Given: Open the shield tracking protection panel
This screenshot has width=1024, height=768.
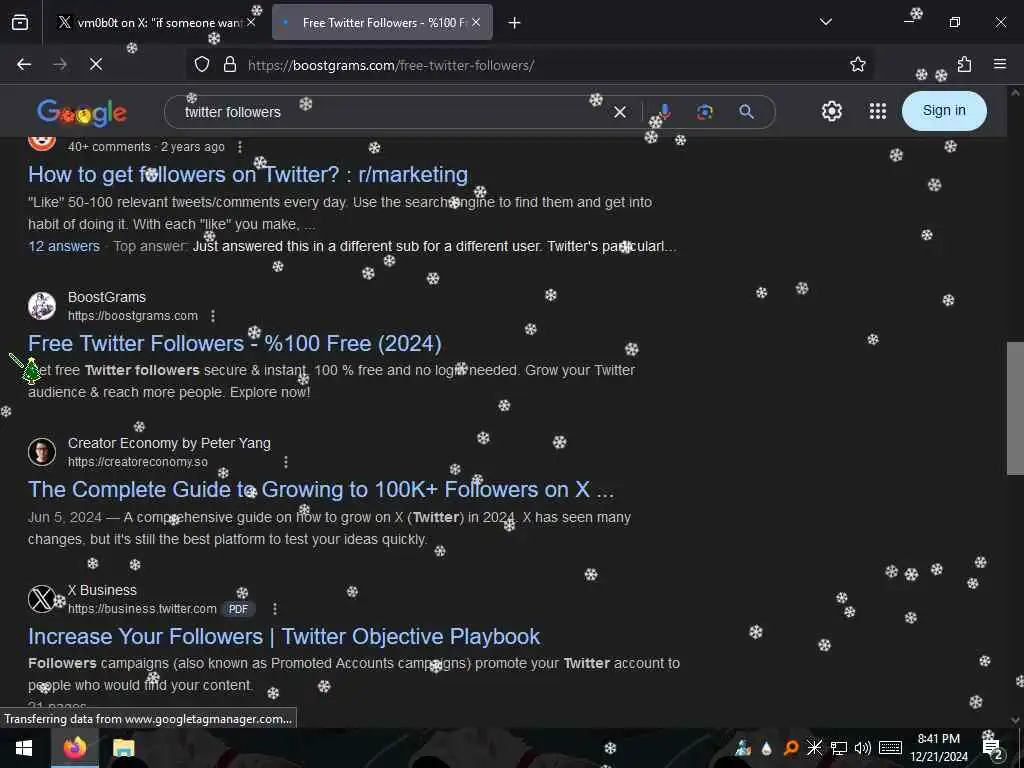Looking at the screenshot, I should (202, 64).
